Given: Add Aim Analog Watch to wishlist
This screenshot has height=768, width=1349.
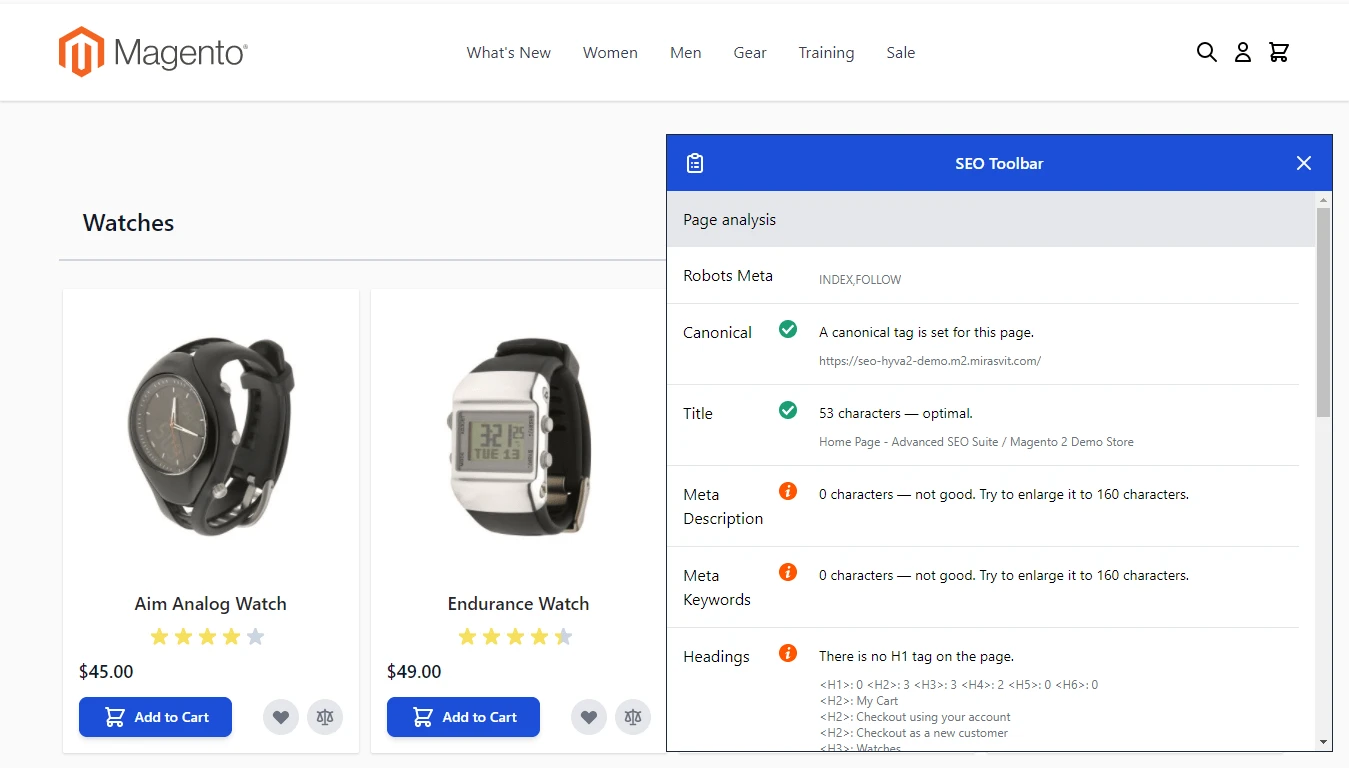Looking at the screenshot, I should (281, 717).
